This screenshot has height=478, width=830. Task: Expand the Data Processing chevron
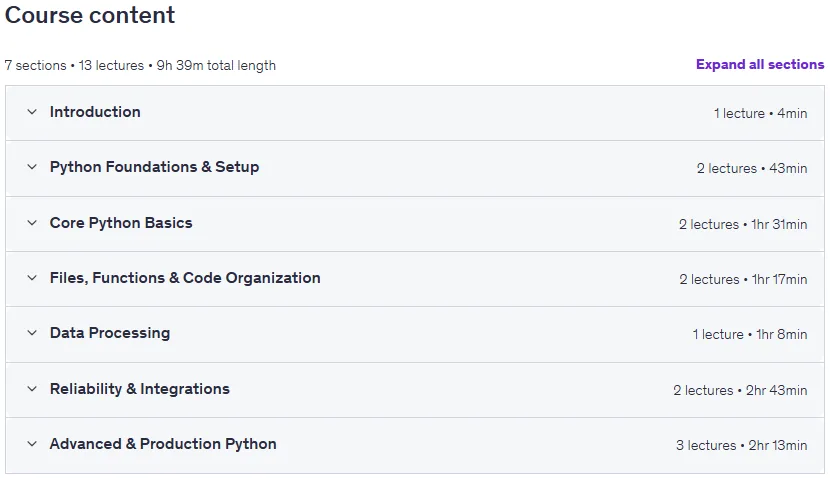32,333
